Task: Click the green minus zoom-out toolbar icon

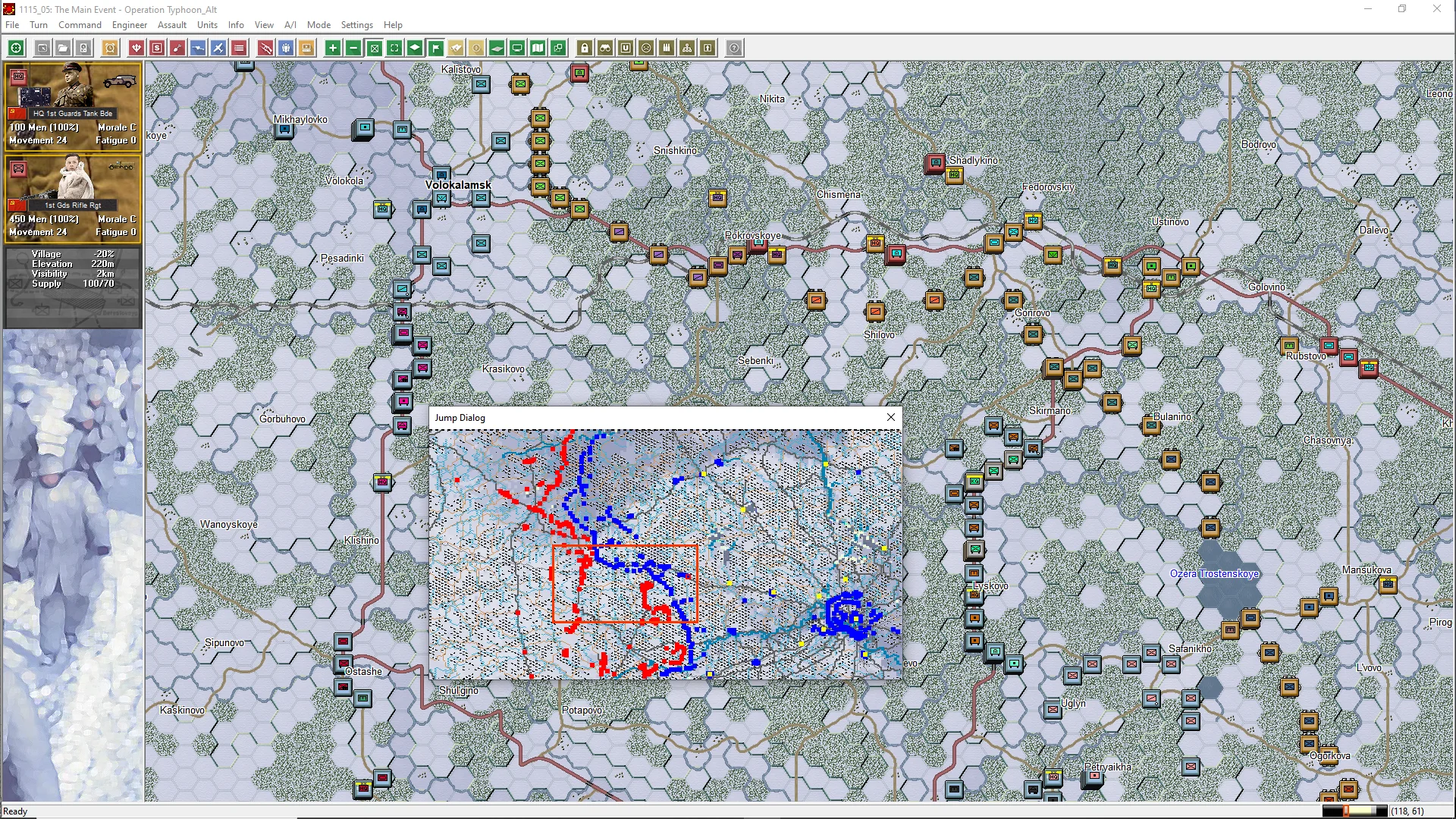Action: coord(353,48)
